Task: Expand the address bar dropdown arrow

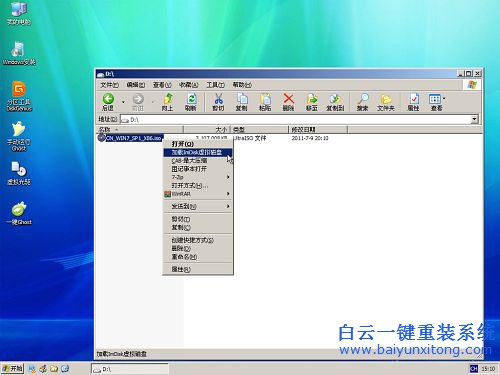Action: point(474,119)
